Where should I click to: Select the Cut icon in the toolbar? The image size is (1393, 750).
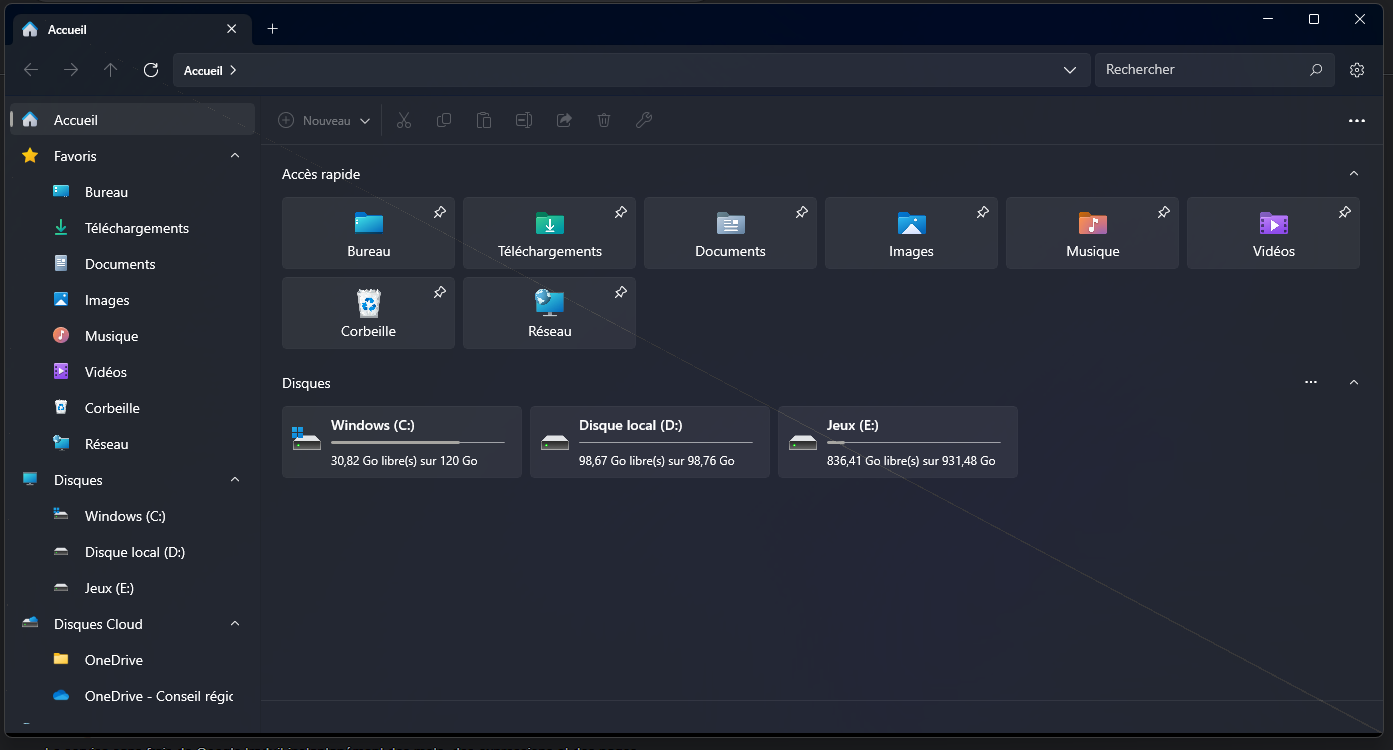pyautogui.click(x=404, y=120)
